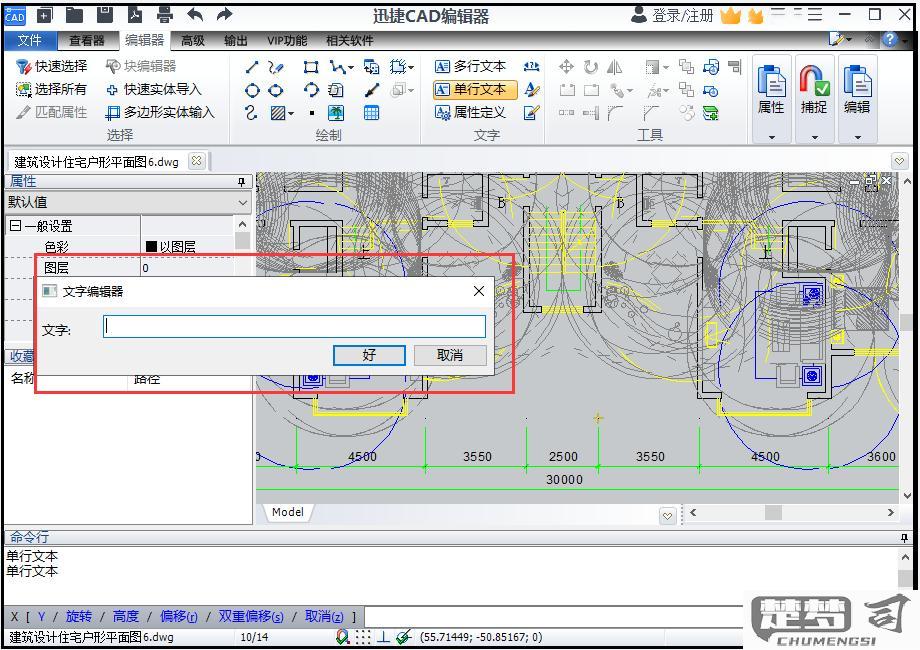Screen dimensions: 920x650
Task: Toggle pin on the command line (命令行) panel
Action: (x=904, y=538)
